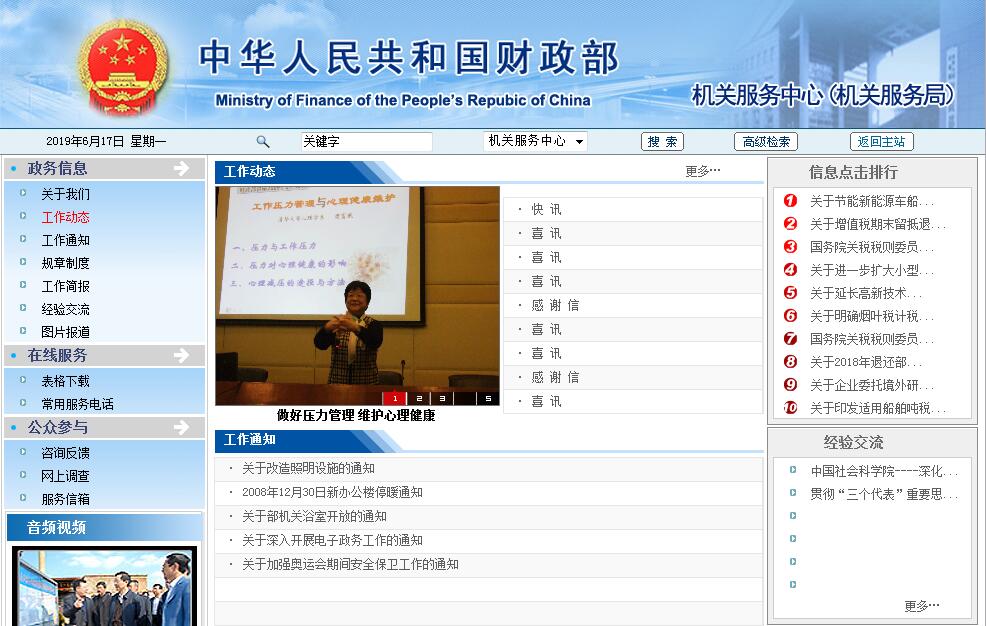Expand 更多 in 经验交流 panel
Screen dimensions: 986x626
921,605
